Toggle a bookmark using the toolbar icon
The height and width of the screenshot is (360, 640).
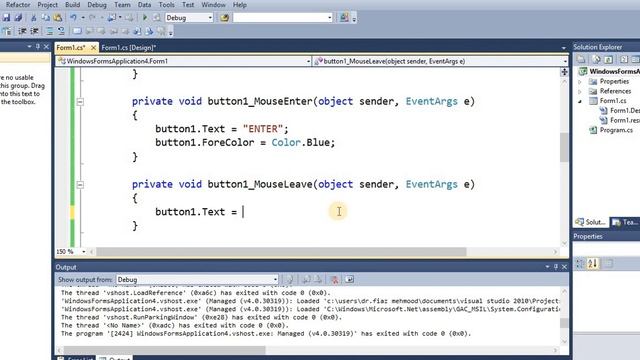[77, 31]
